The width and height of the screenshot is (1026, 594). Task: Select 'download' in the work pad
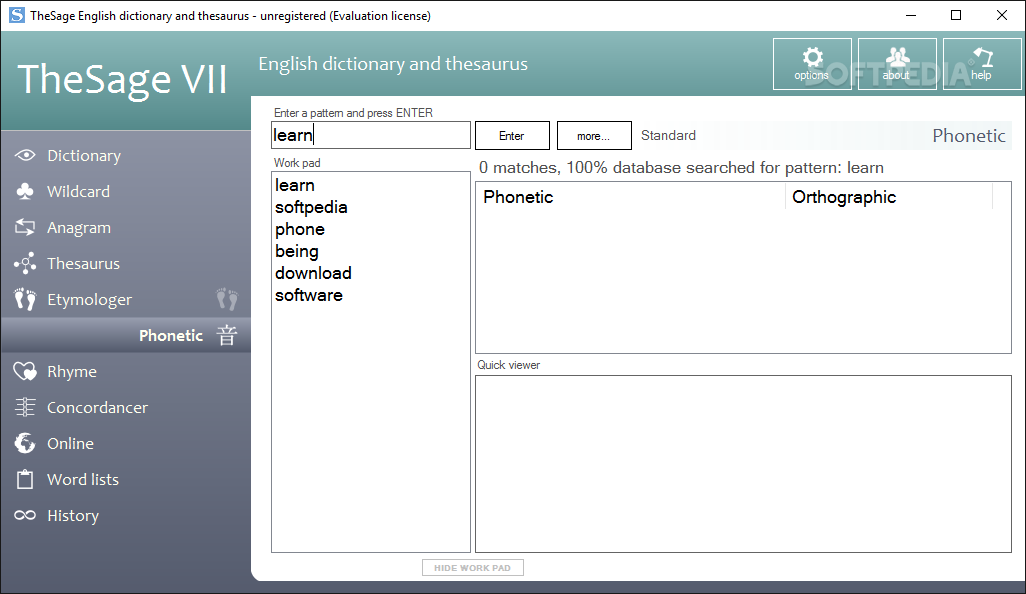tap(313, 273)
